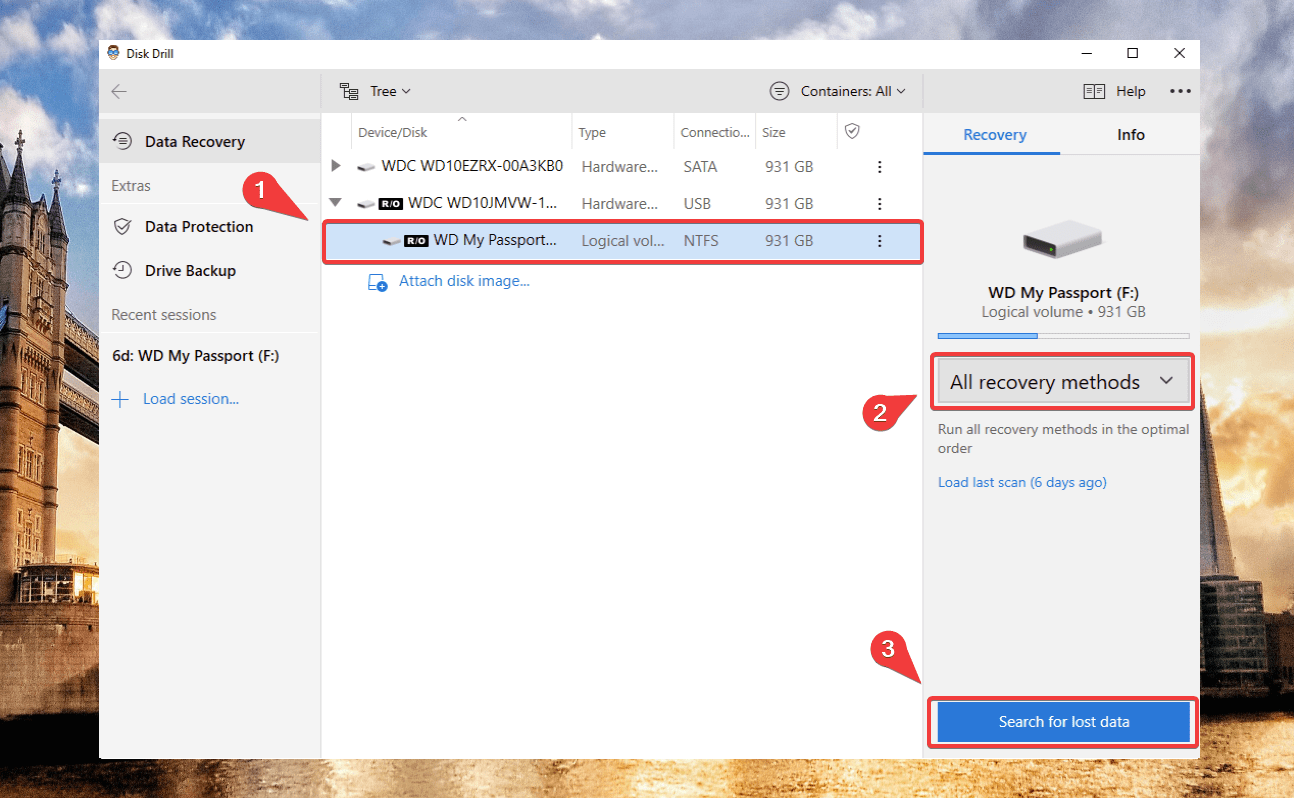
Task: Click the shield protection column header icon
Action: 852,131
